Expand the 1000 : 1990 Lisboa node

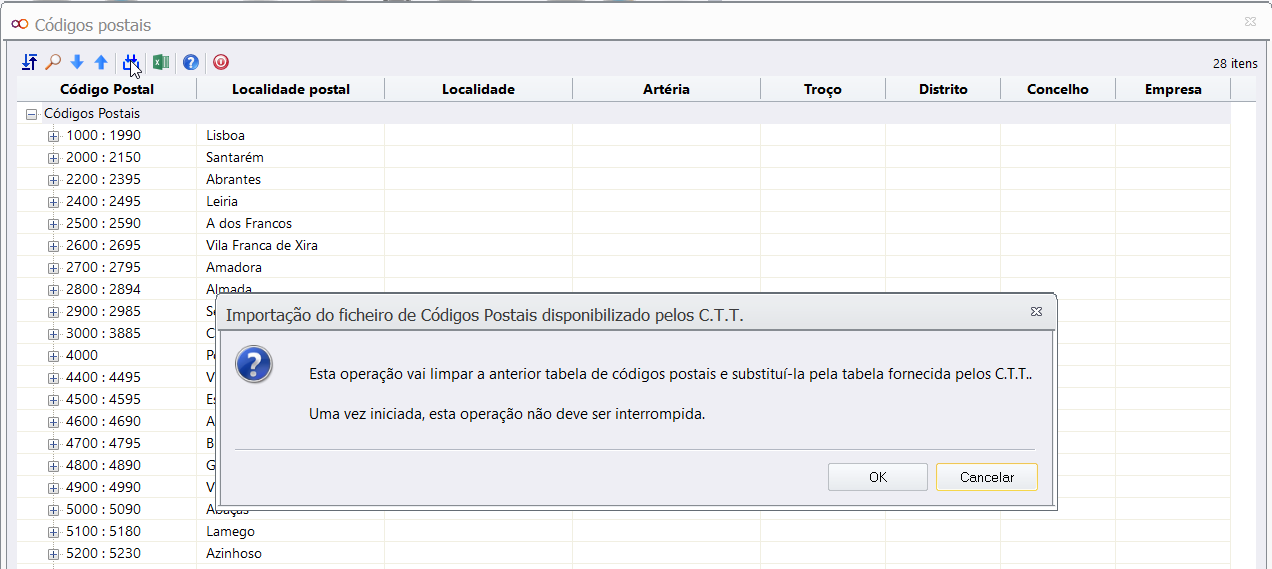tap(53, 136)
